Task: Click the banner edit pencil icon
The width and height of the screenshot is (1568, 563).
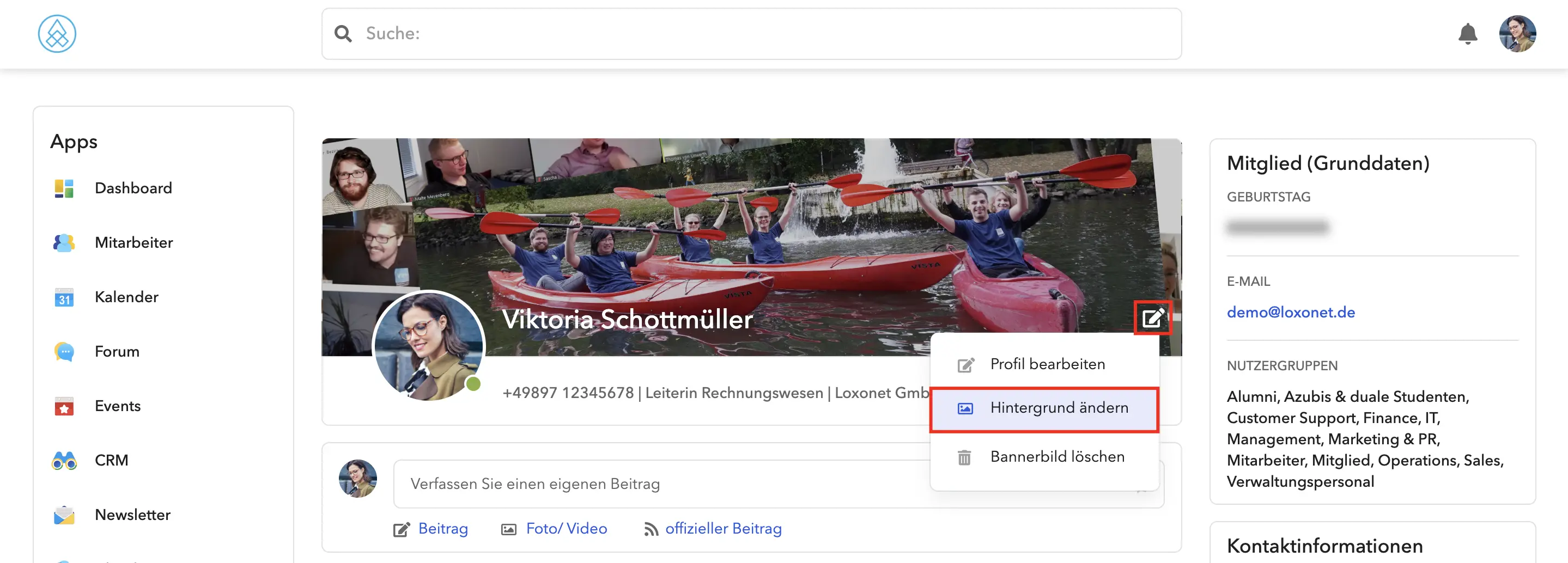Action: [1152, 318]
